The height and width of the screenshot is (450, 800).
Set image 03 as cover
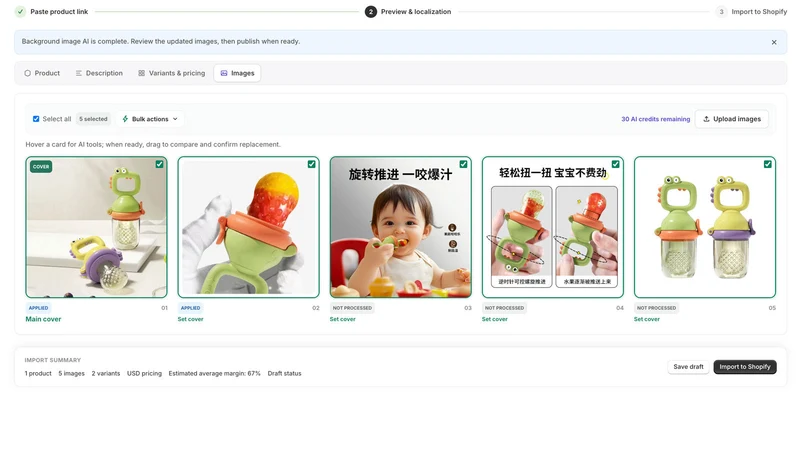point(342,319)
